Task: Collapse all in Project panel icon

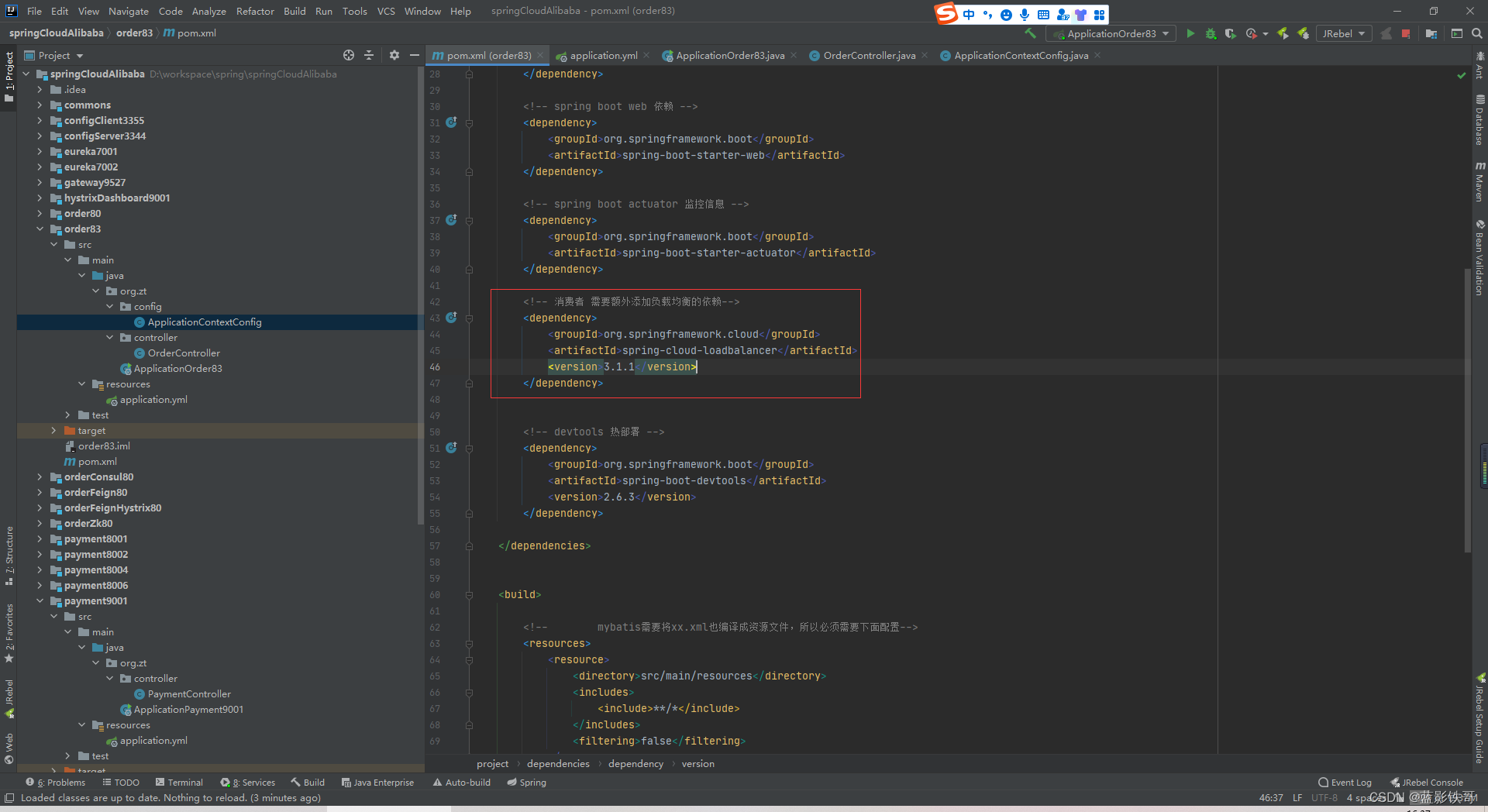Action: point(369,55)
